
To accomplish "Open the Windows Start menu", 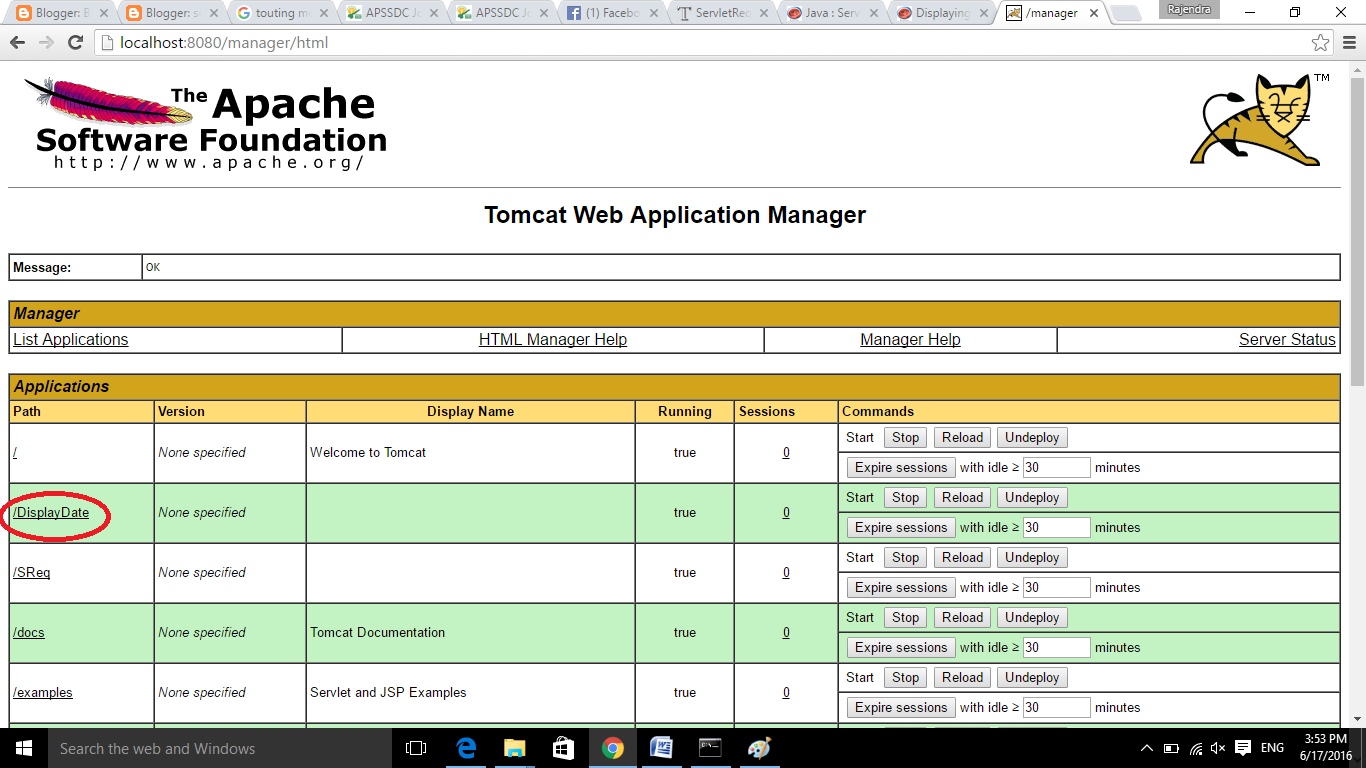I will click(23, 748).
